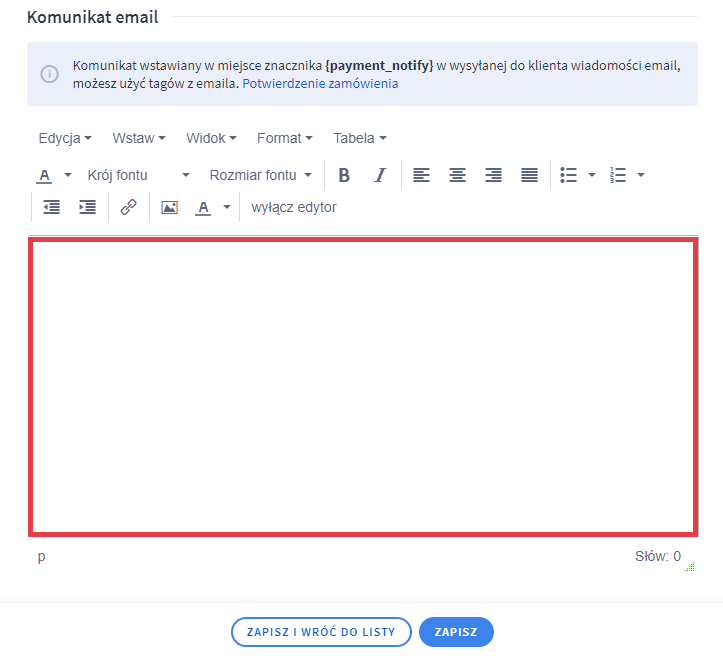The width and height of the screenshot is (723, 661).
Task: Apply color with A icon beside image button
Action: click(x=203, y=207)
